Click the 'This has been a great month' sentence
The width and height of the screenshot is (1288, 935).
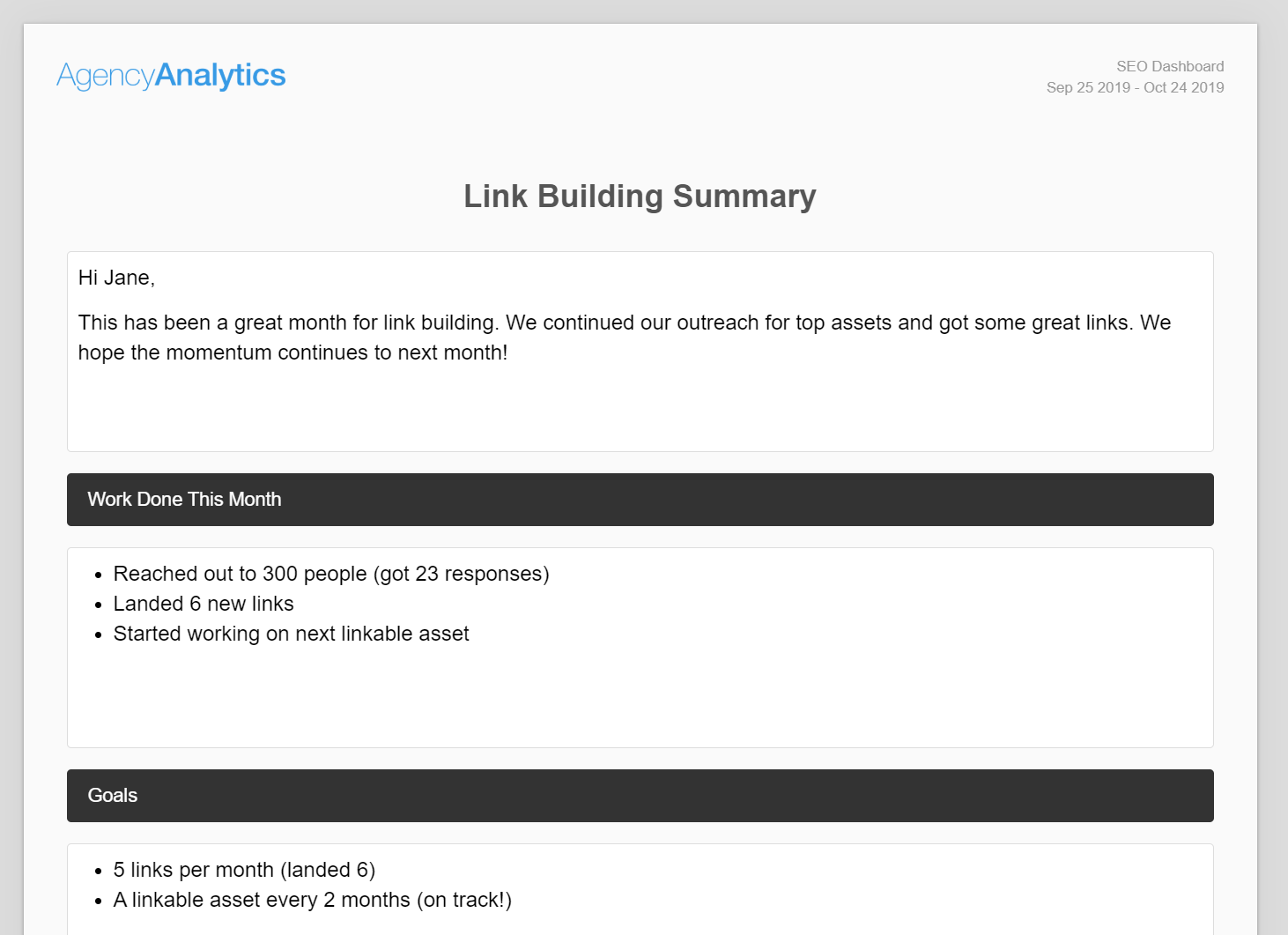[624, 323]
